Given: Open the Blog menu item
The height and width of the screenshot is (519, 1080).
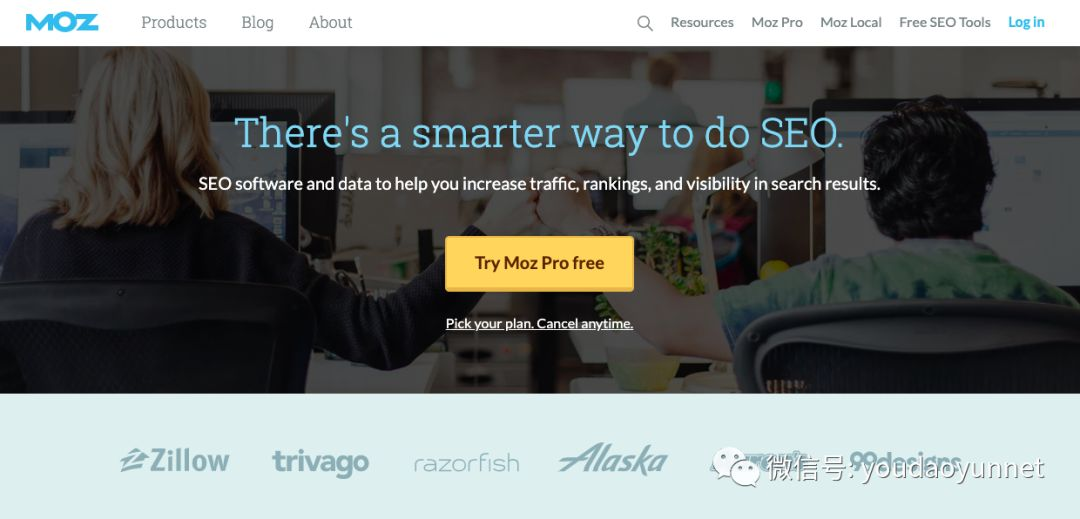Looking at the screenshot, I should (x=258, y=23).
